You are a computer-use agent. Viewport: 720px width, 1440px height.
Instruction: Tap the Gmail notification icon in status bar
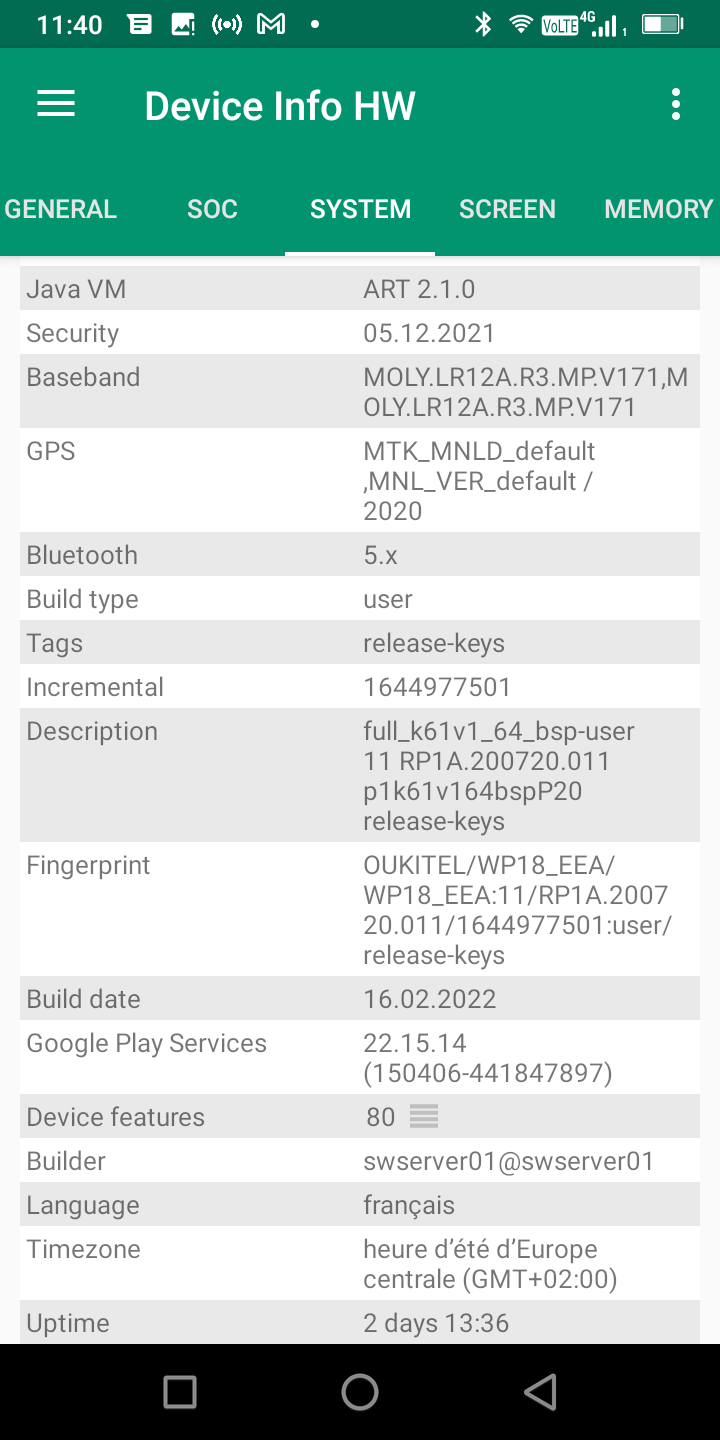coord(271,25)
